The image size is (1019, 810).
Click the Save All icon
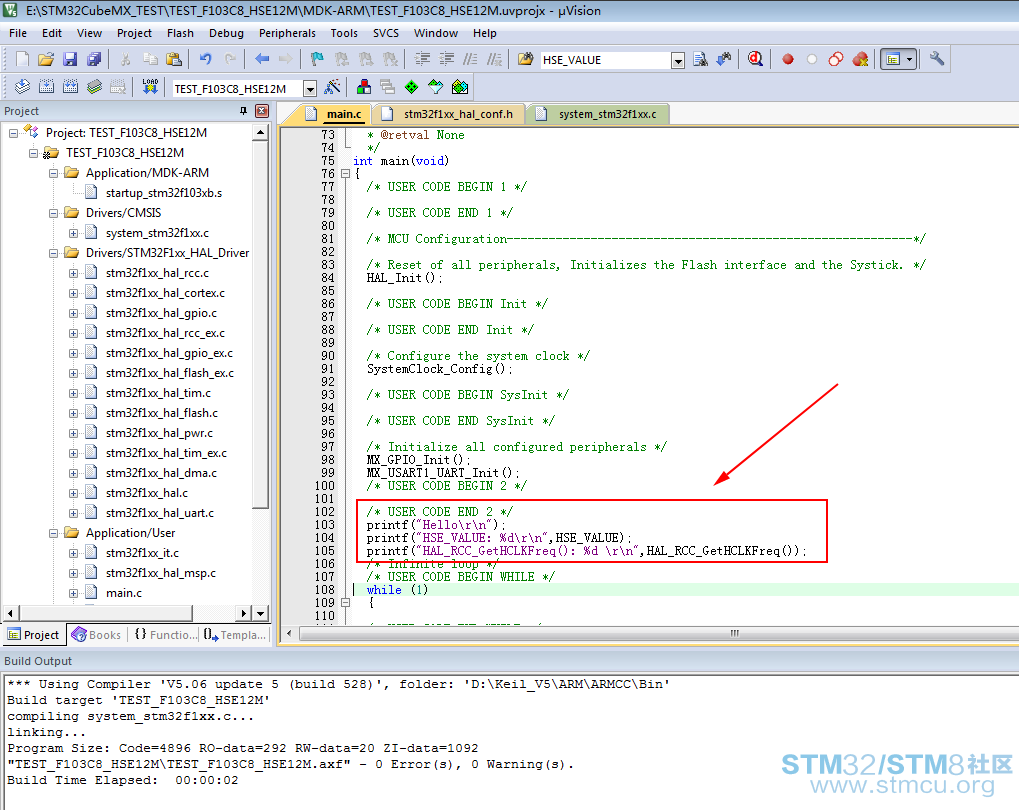[x=94, y=59]
